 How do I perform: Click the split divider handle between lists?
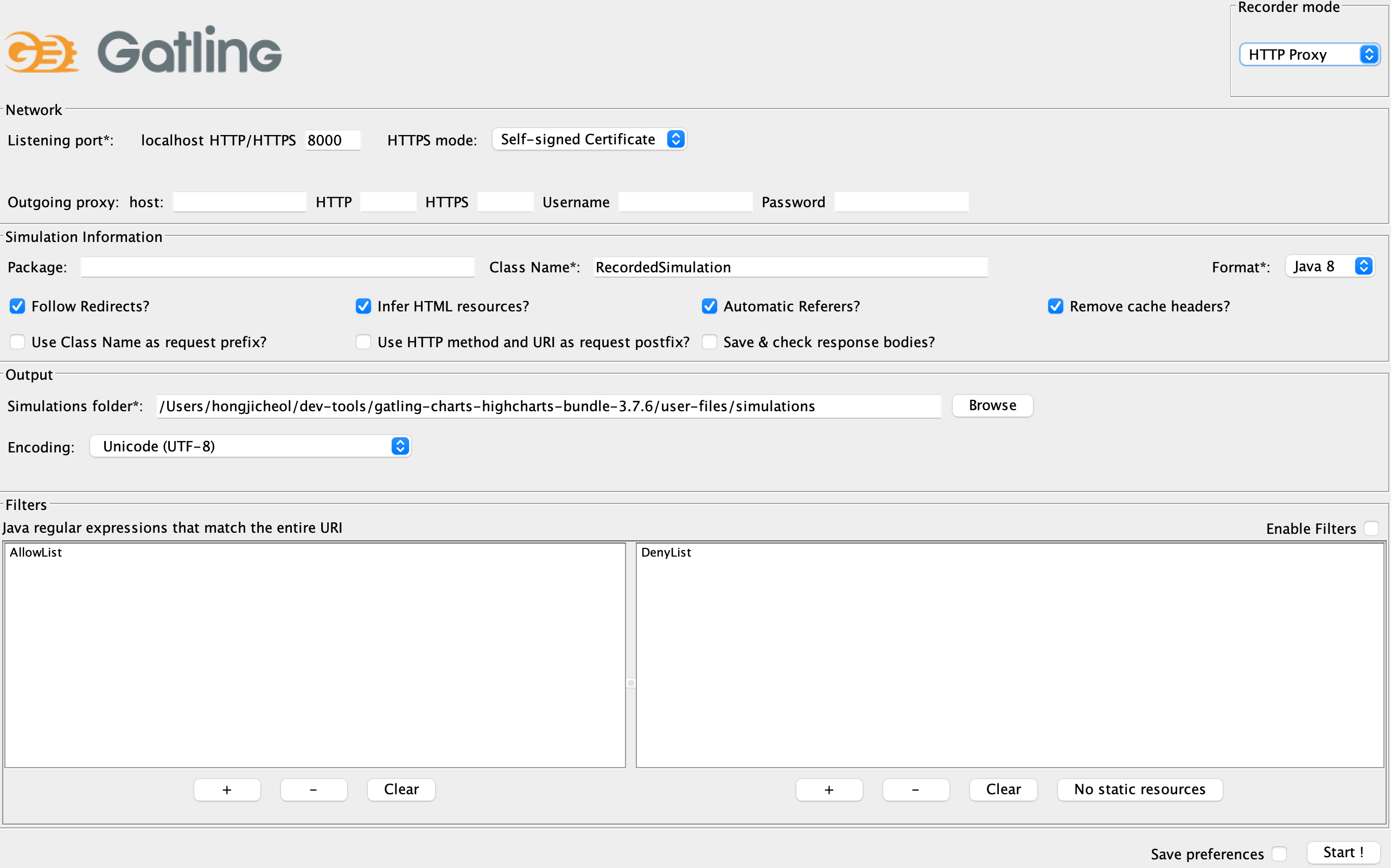(x=631, y=683)
